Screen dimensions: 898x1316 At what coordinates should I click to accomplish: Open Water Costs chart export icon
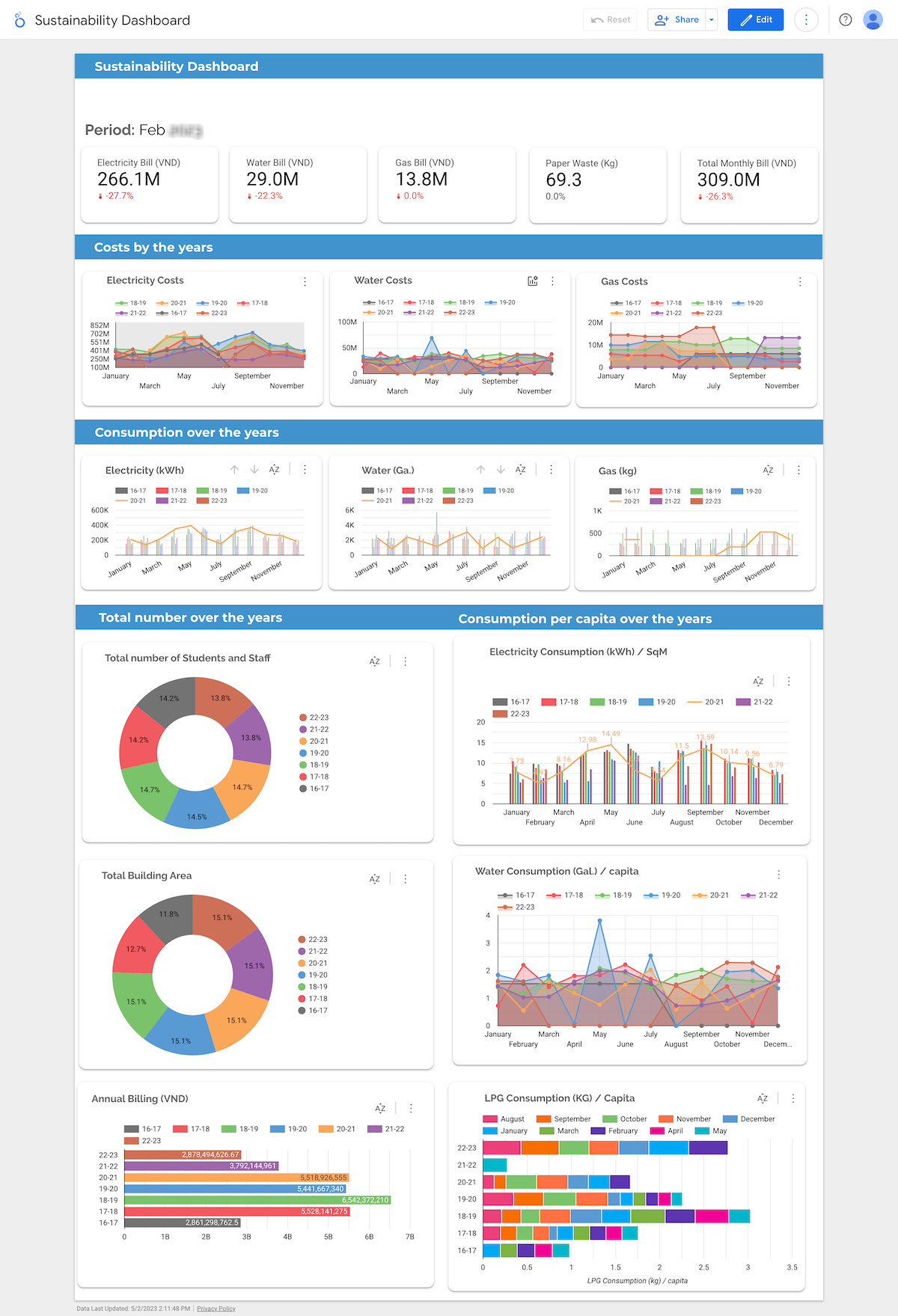coord(533,281)
